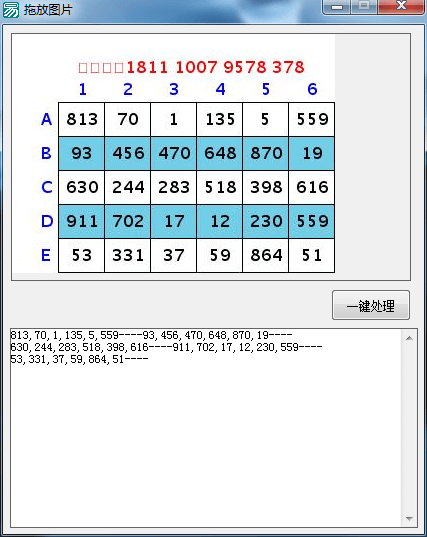Click the app icon in title bar

11,10
